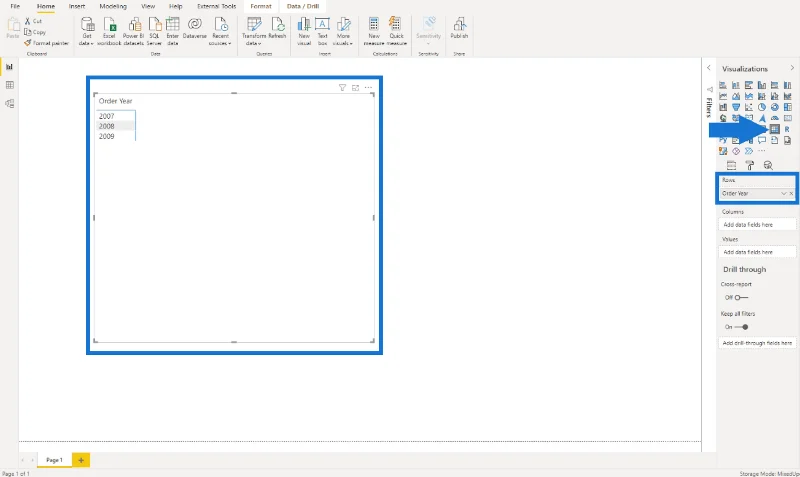Choose the Area chart visual
This screenshot has height=477, width=800.
(x=736, y=96)
